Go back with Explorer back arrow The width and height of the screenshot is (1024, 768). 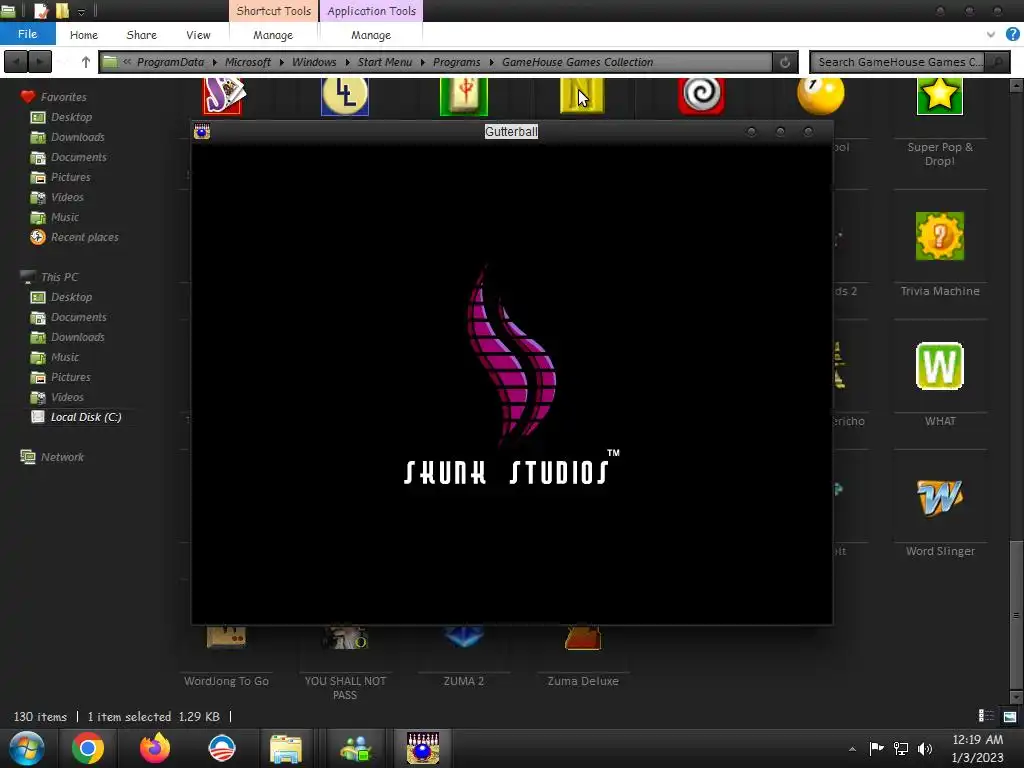pyautogui.click(x=16, y=62)
